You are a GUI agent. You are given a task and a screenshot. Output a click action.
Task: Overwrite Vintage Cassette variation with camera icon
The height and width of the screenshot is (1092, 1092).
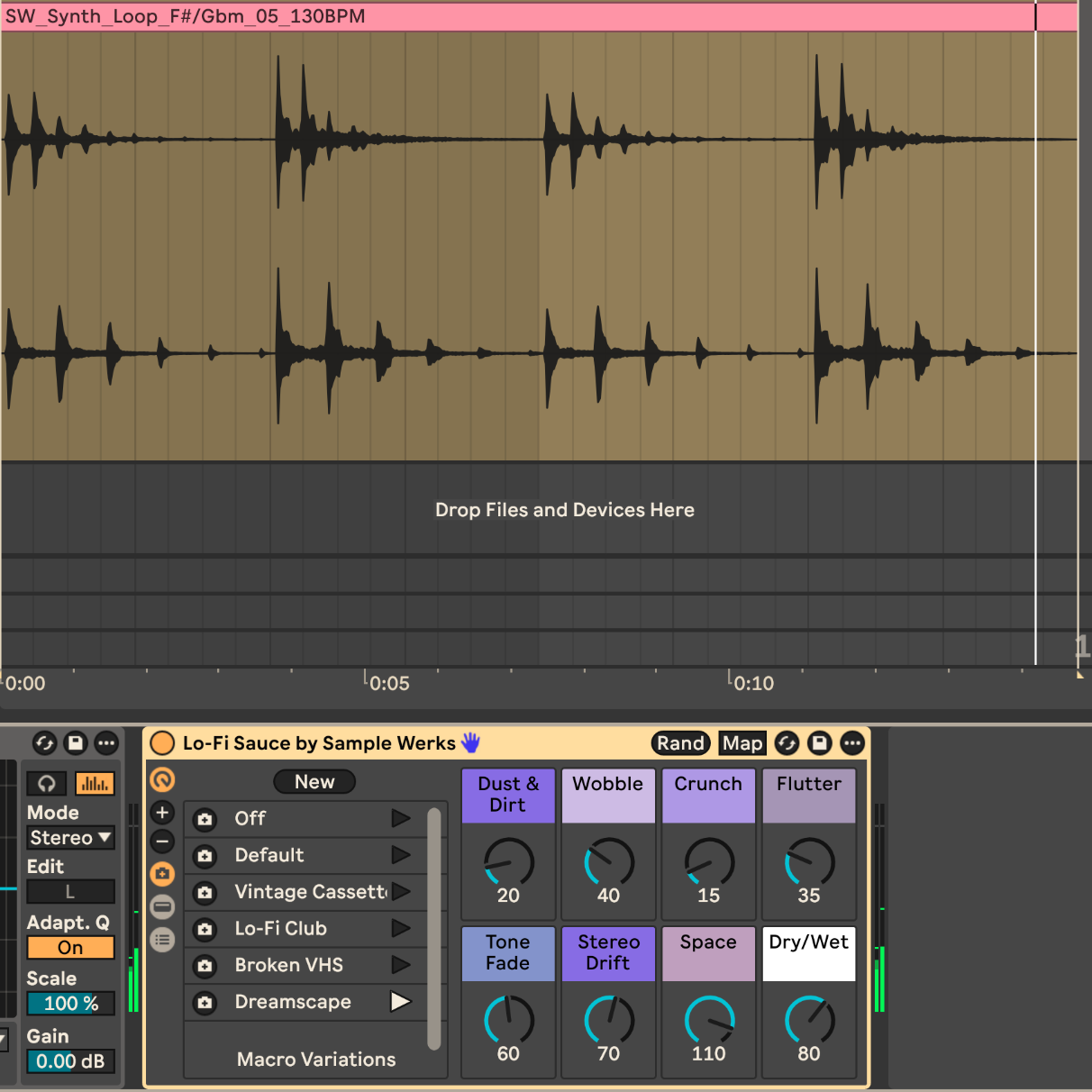(x=205, y=893)
